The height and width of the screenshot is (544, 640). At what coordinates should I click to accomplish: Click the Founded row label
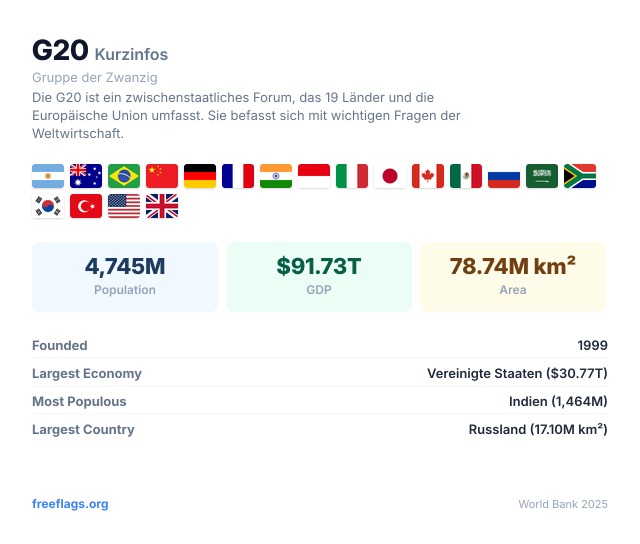coord(60,346)
